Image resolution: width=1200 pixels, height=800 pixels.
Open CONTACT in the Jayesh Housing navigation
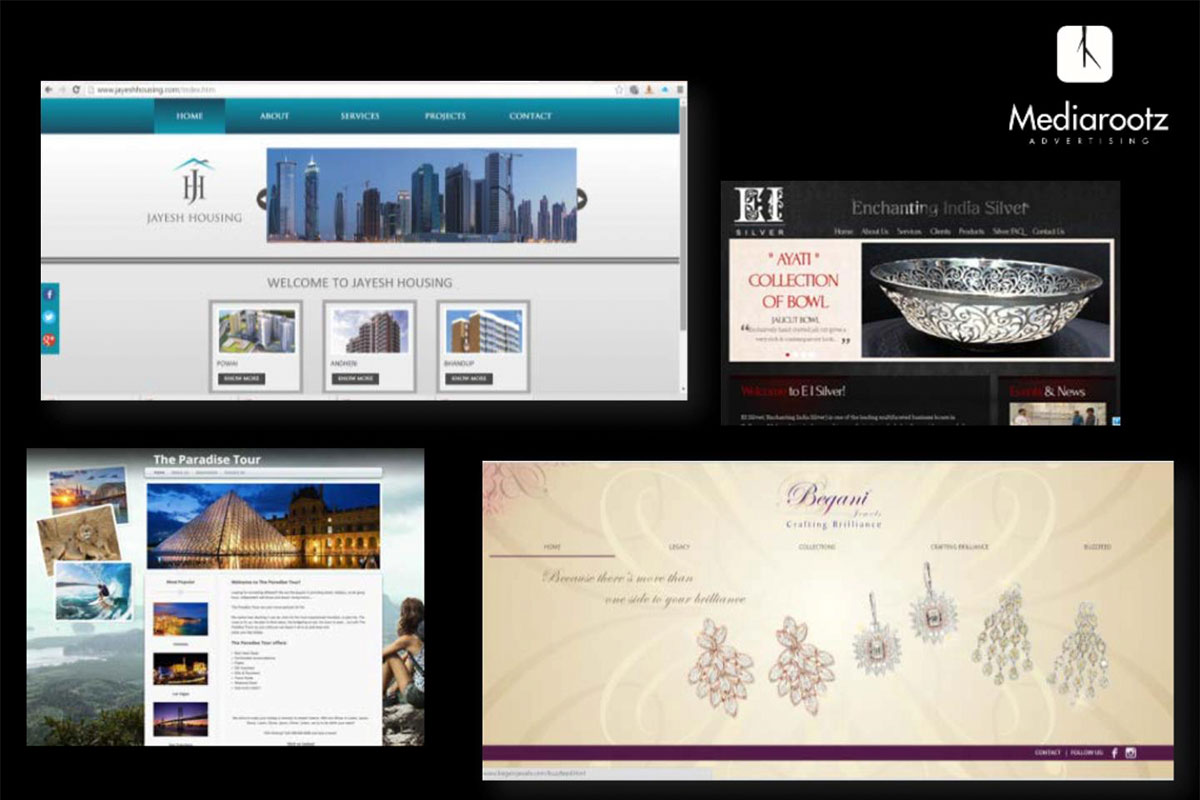coord(530,116)
